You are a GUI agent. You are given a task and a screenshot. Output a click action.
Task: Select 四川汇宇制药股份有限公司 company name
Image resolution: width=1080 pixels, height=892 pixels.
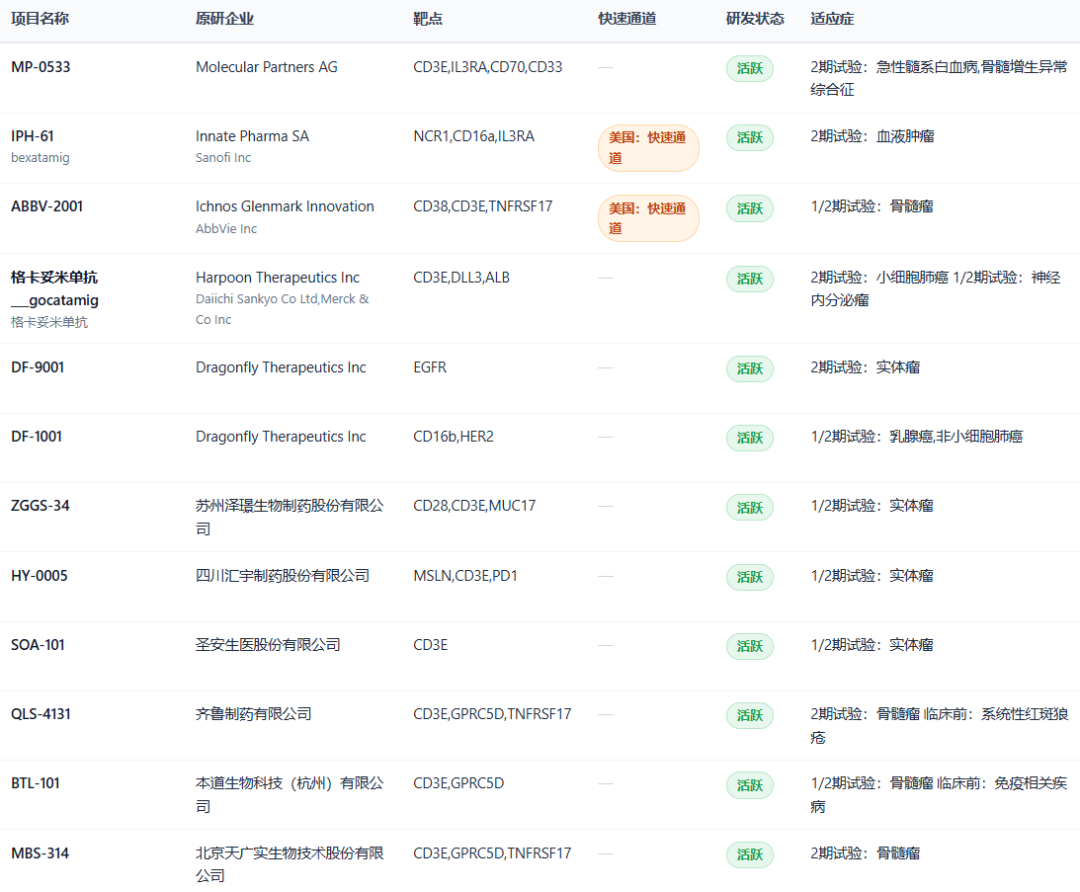pos(282,575)
